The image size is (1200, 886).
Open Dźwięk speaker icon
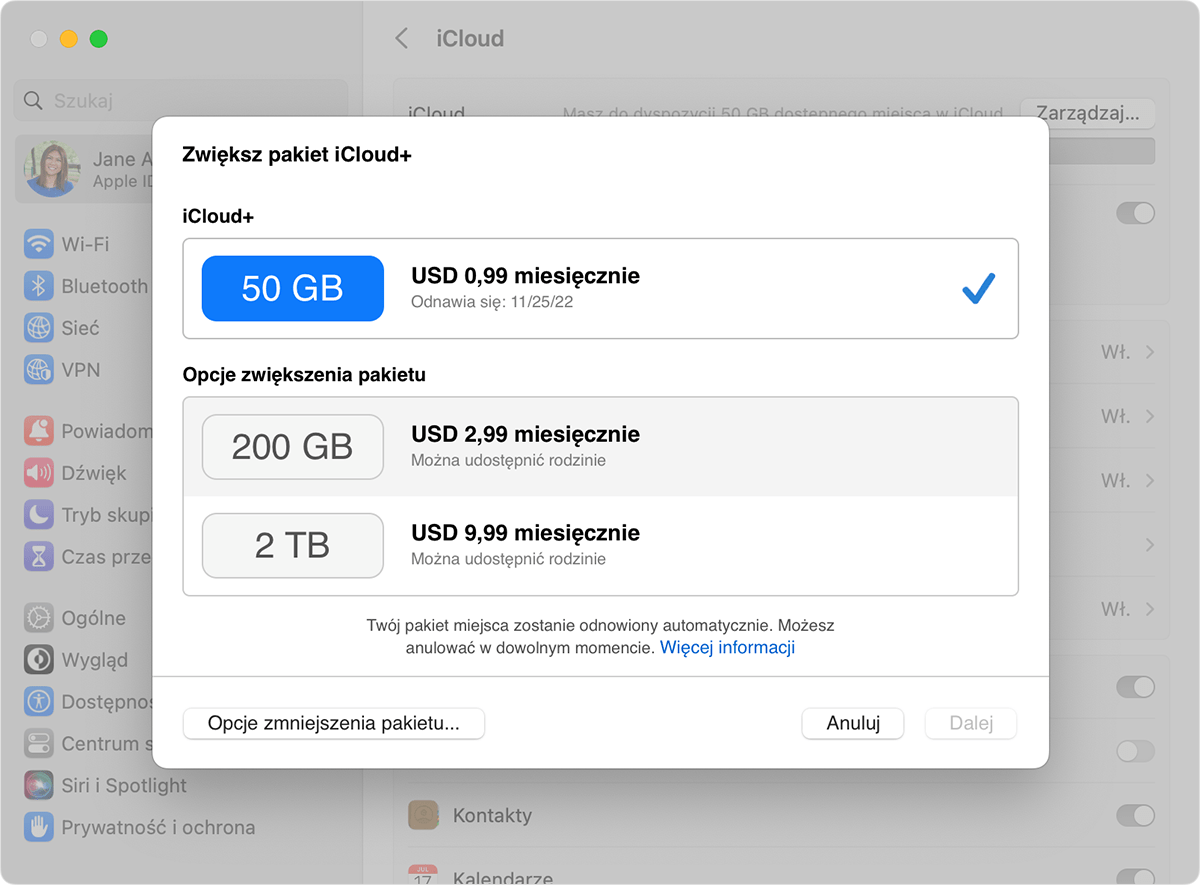tap(39, 473)
